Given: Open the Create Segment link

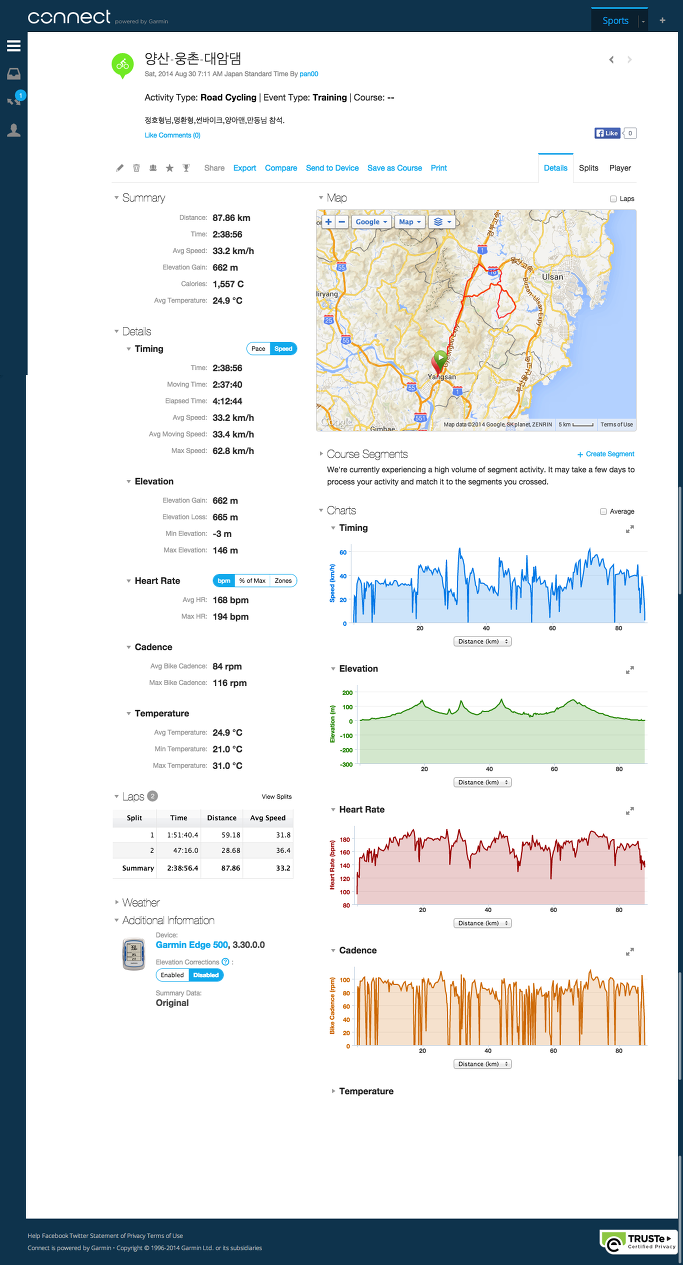Looking at the screenshot, I should coord(606,454).
